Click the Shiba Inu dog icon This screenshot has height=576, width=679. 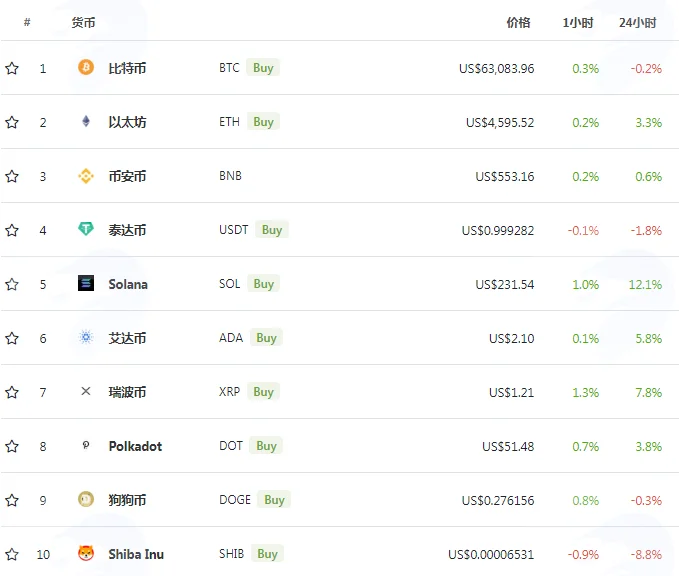tap(86, 553)
